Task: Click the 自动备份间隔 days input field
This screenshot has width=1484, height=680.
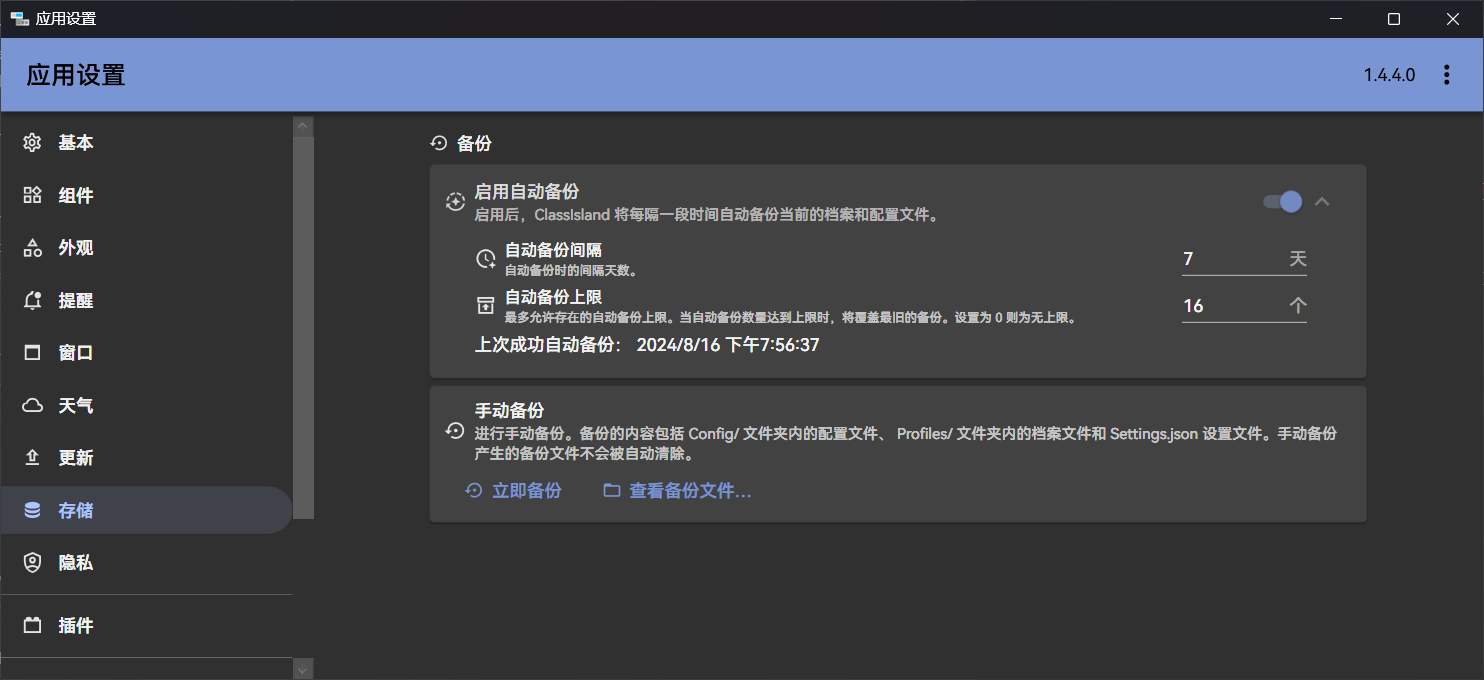Action: point(1230,259)
